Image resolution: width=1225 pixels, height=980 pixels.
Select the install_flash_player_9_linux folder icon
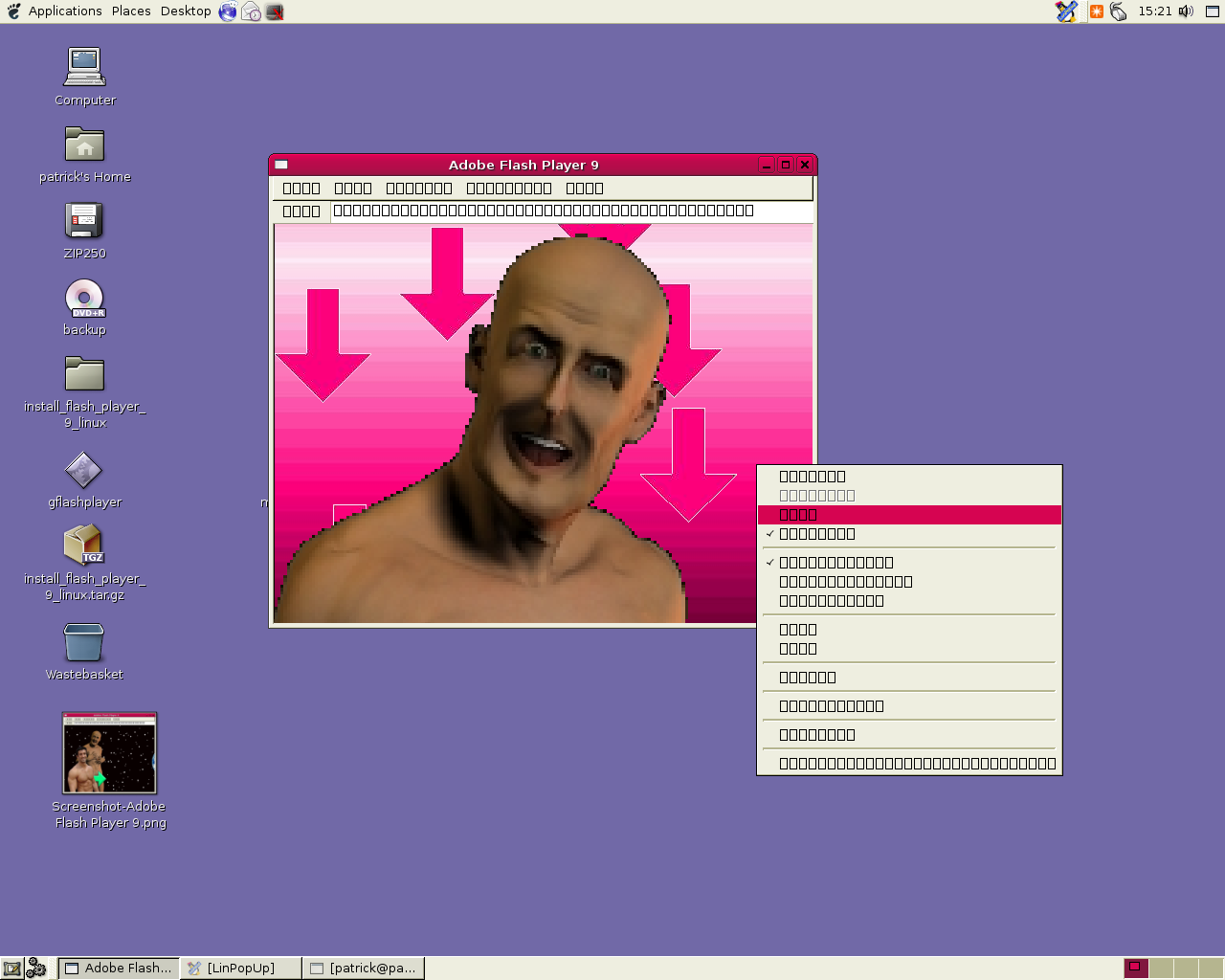(84, 373)
